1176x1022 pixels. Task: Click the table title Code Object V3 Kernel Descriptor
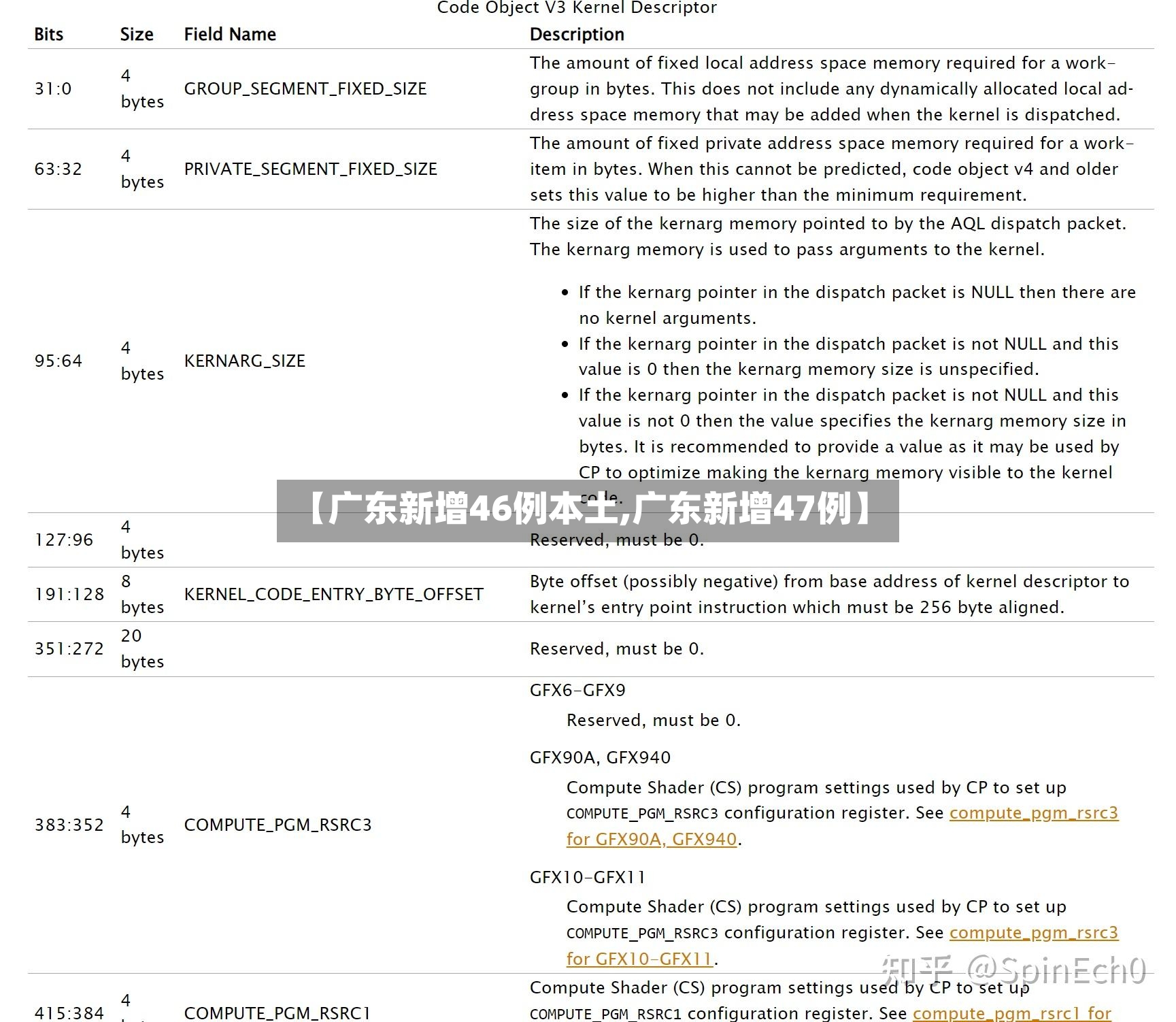[577, 8]
